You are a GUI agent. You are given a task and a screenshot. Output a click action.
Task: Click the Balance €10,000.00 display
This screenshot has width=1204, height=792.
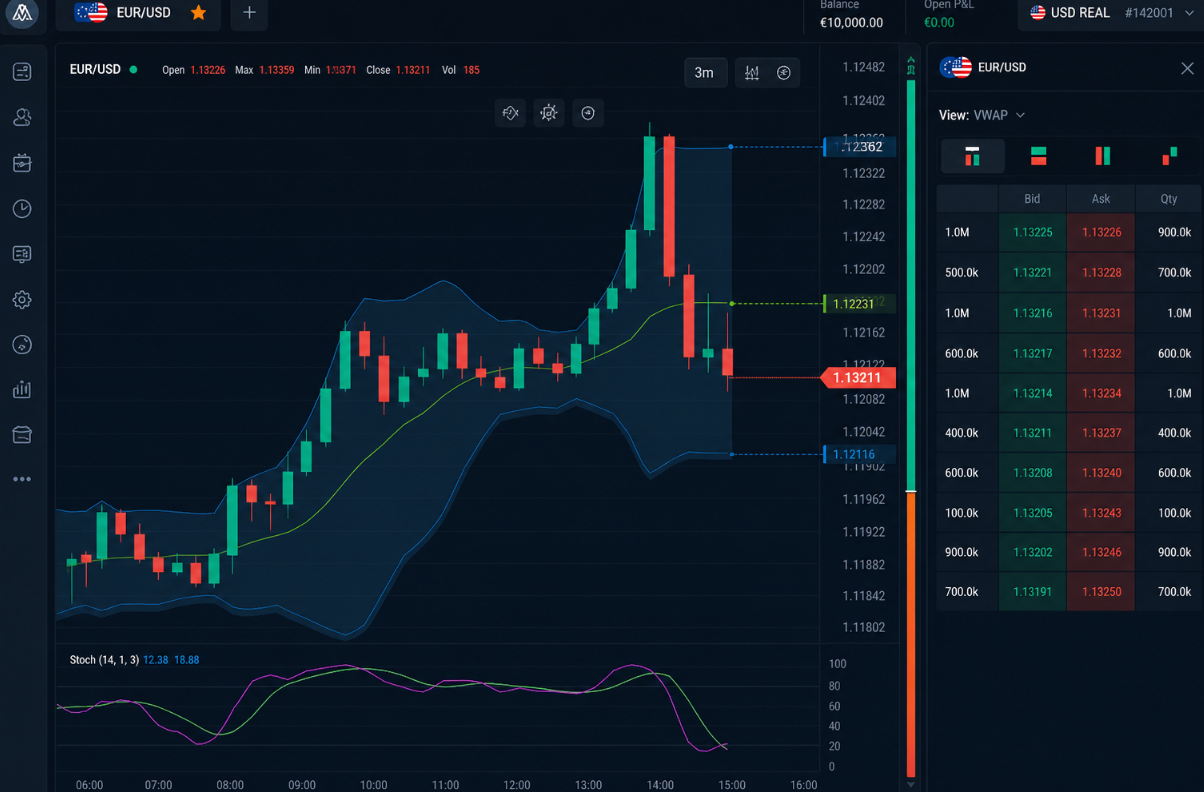click(x=851, y=14)
